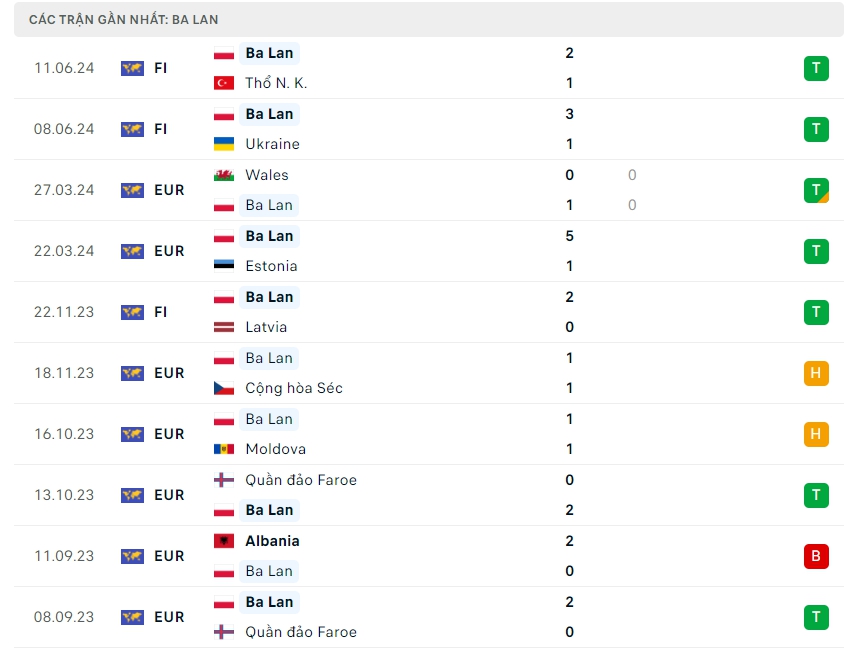The image size is (859, 650).
Task: Click the Czech Republic flag icon
Action: coord(224,388)
